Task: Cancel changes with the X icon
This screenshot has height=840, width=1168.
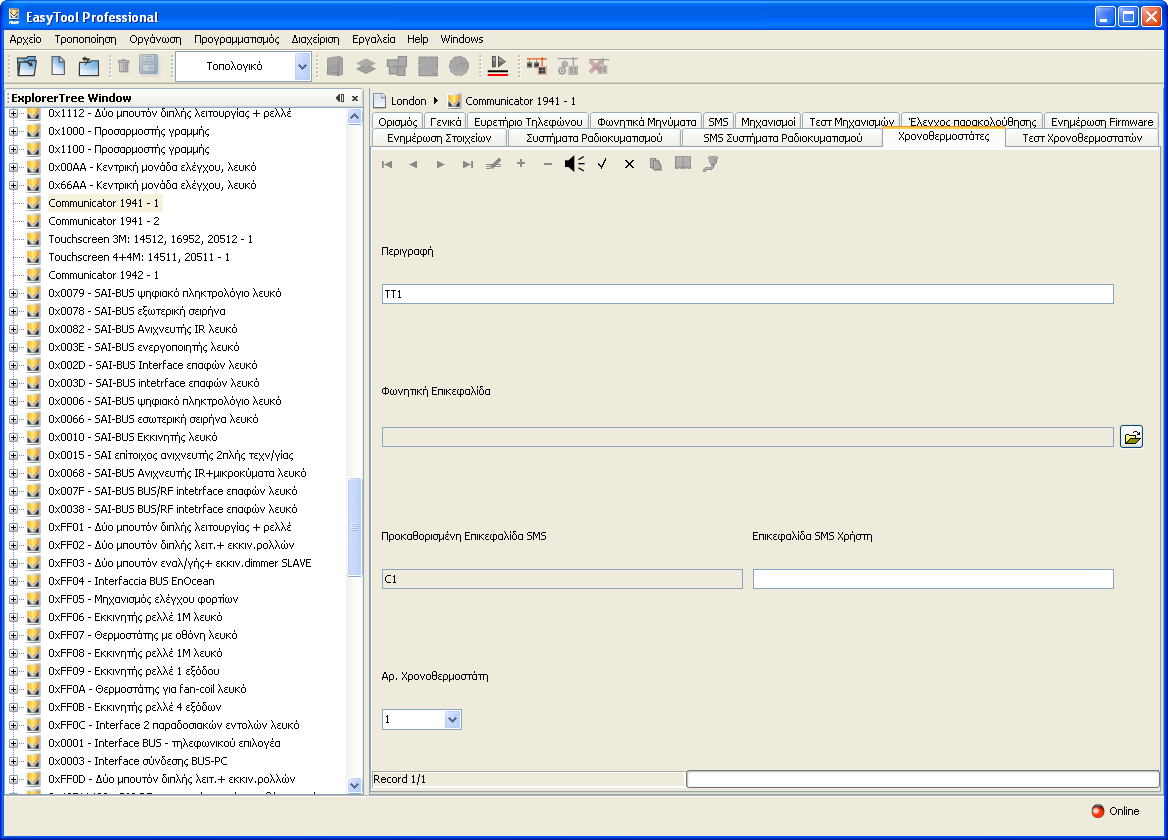Action: pyautogui.click(x=629, y=164)
